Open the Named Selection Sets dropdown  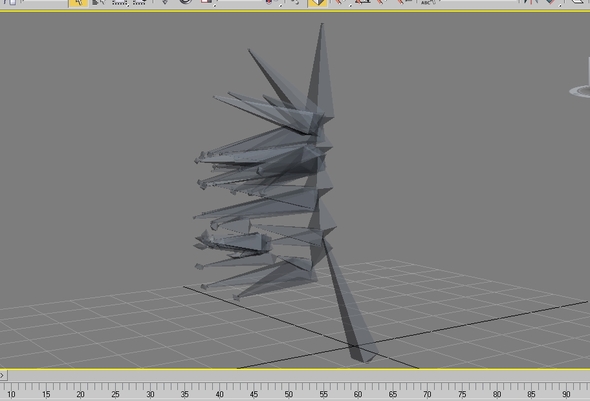(478, 2)
